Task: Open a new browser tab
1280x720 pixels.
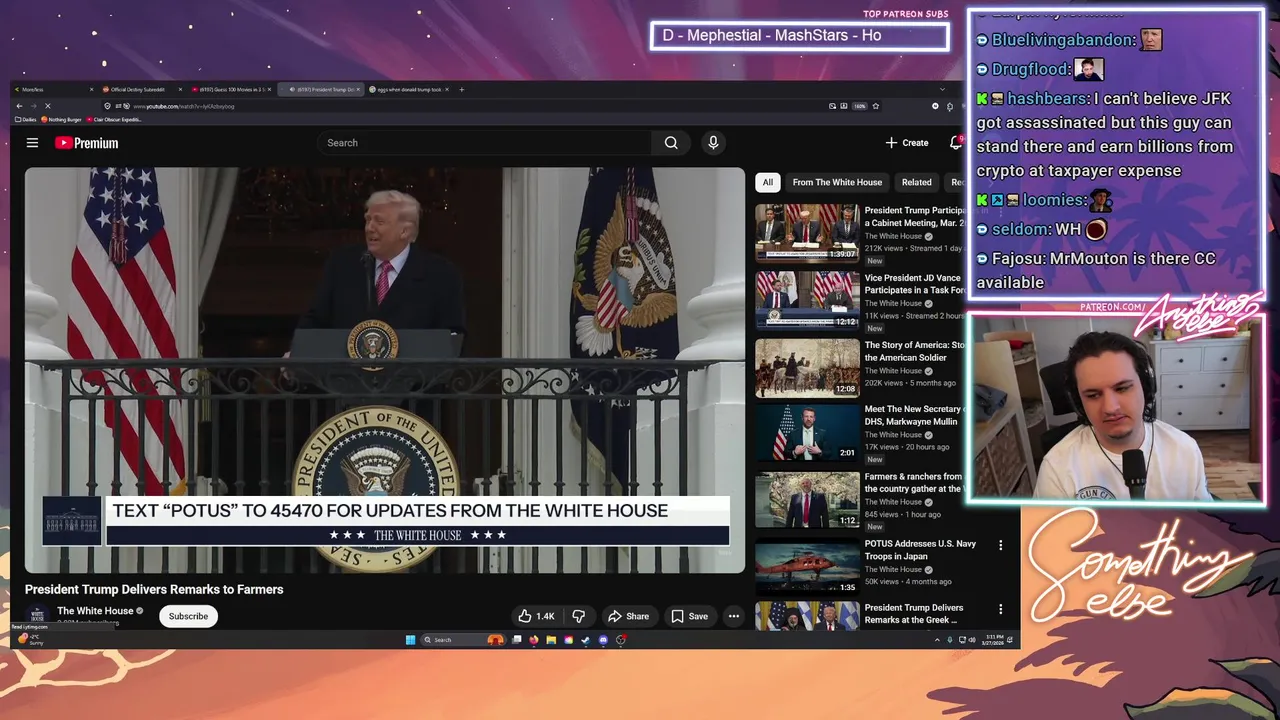Action: click(461, 89)
